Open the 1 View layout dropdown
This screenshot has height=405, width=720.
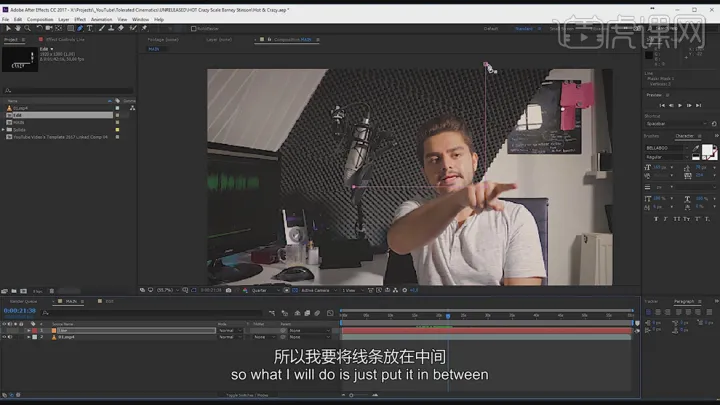pyautogui.click(x=352, y=290)
